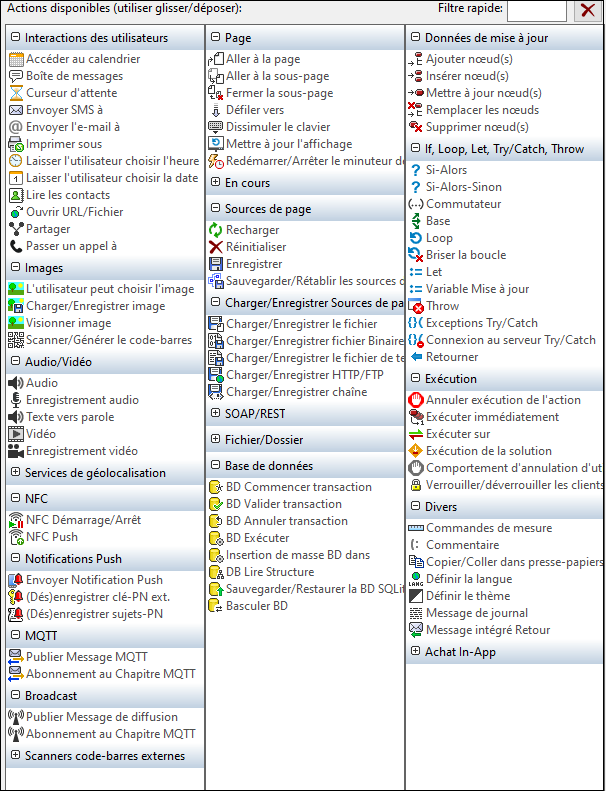
Task: Click the Throw action icon
Action: click(416, 306)
